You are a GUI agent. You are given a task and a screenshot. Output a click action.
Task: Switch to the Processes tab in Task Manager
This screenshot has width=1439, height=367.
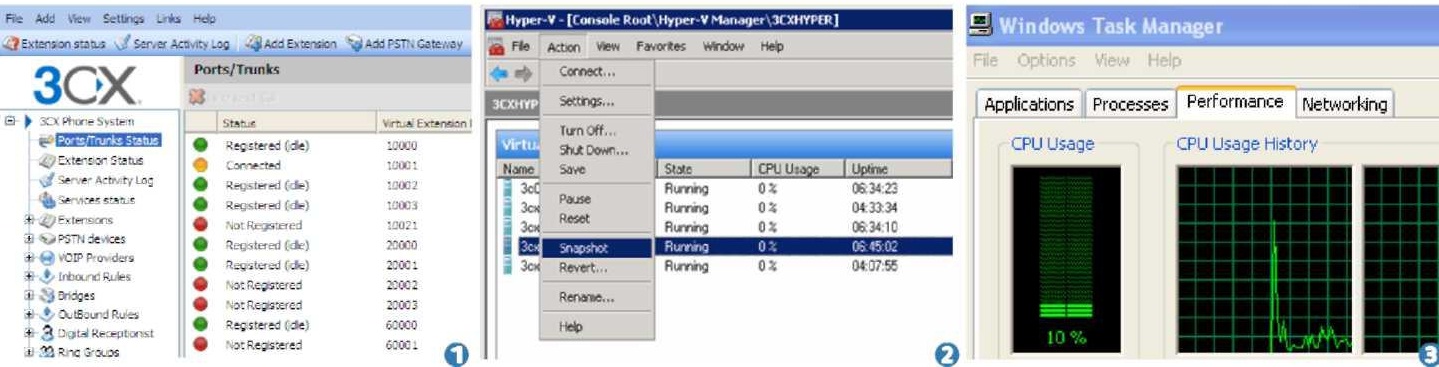point(1130,104)
